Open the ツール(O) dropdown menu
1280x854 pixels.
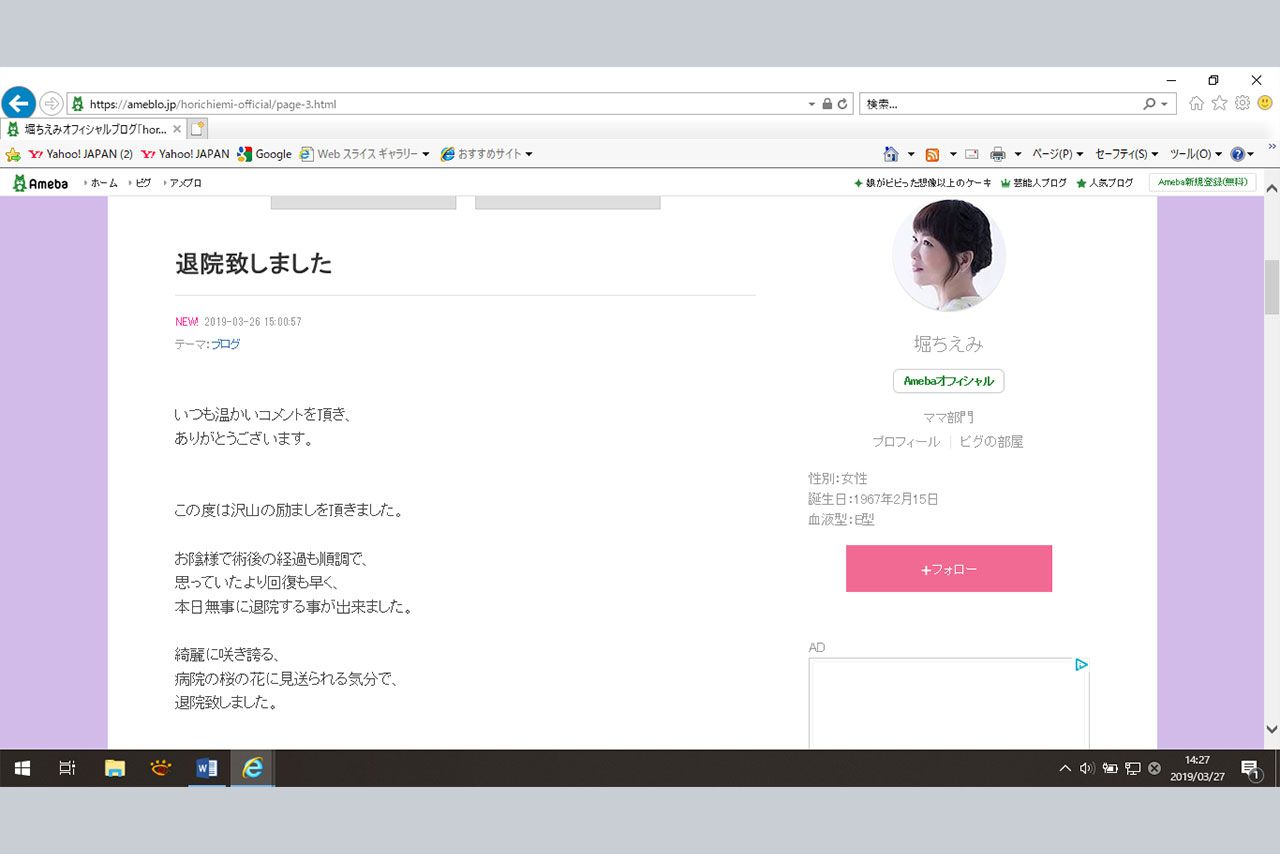1192,152
